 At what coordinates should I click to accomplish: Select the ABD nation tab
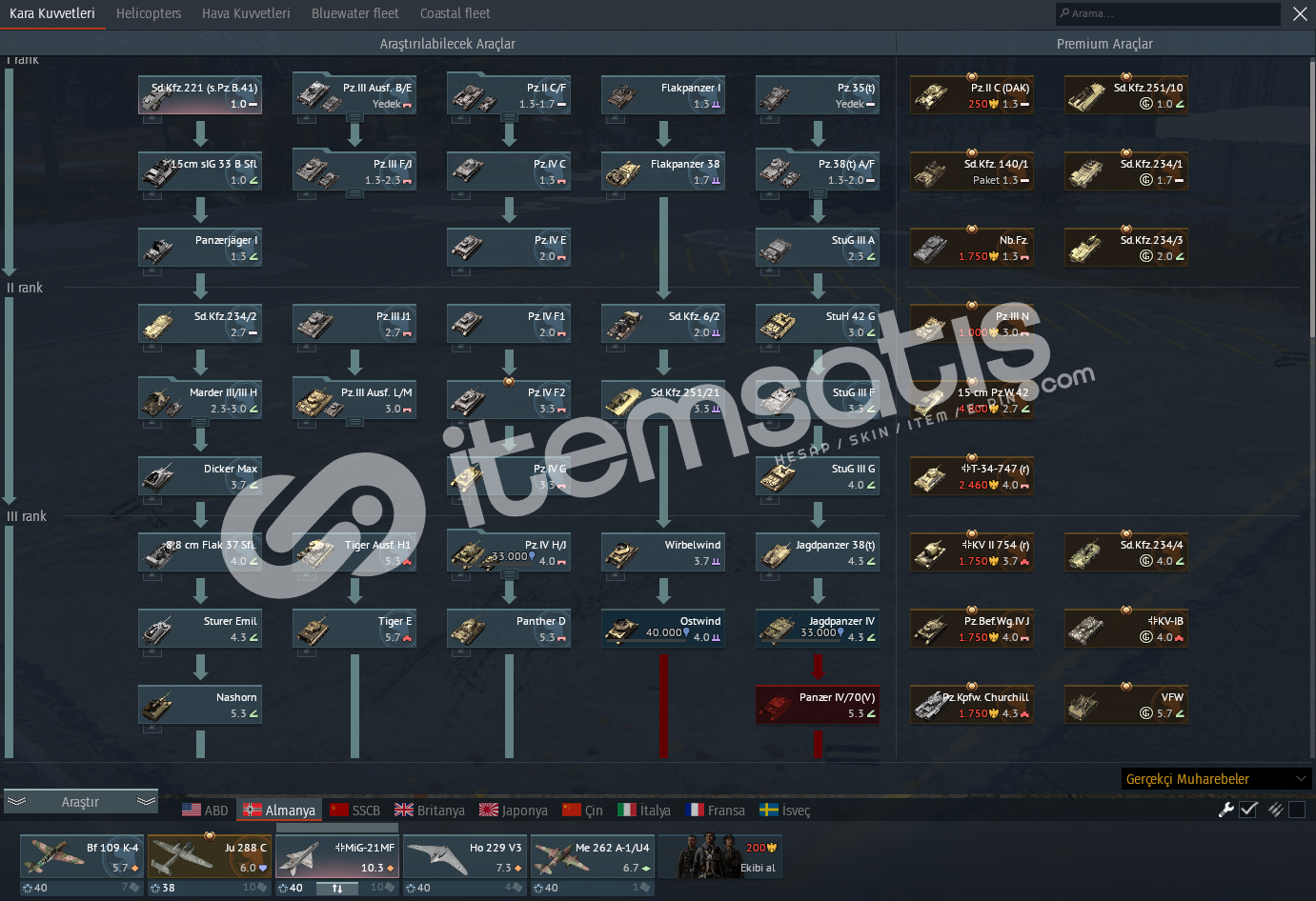coord(206,811)
